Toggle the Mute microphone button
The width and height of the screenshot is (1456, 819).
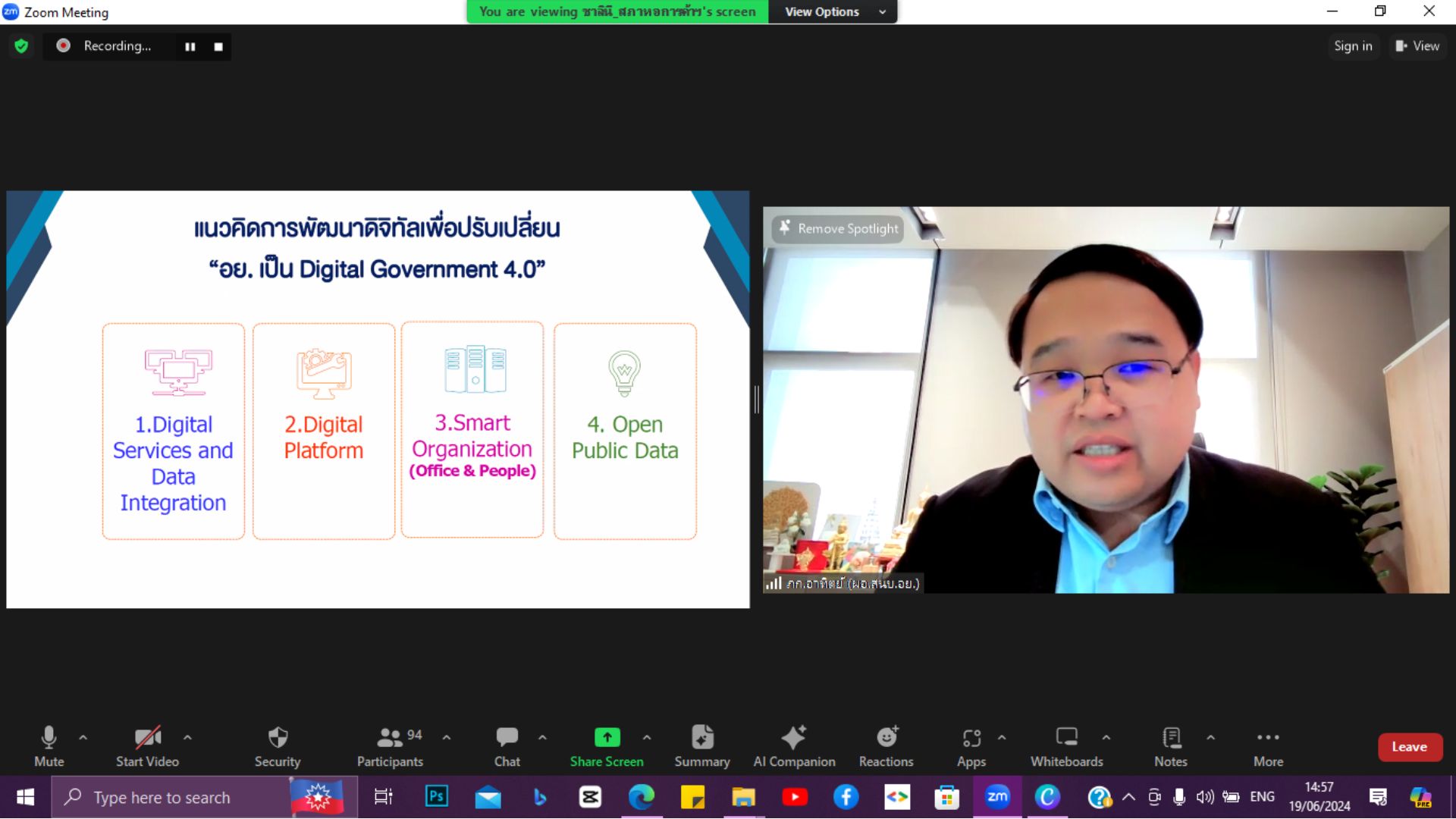tap(49, 738)
